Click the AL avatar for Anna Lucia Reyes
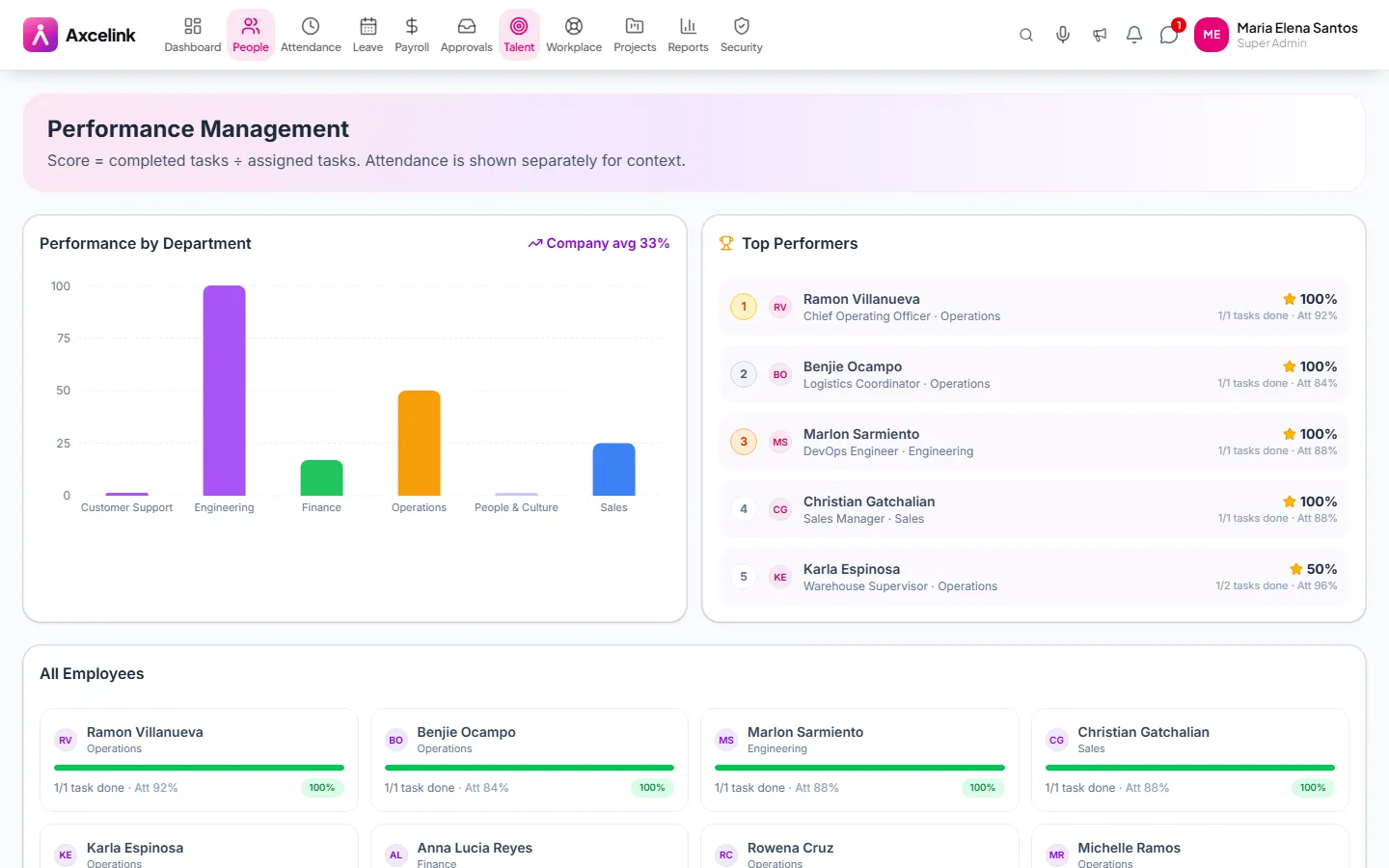 (x=396, y=855)
